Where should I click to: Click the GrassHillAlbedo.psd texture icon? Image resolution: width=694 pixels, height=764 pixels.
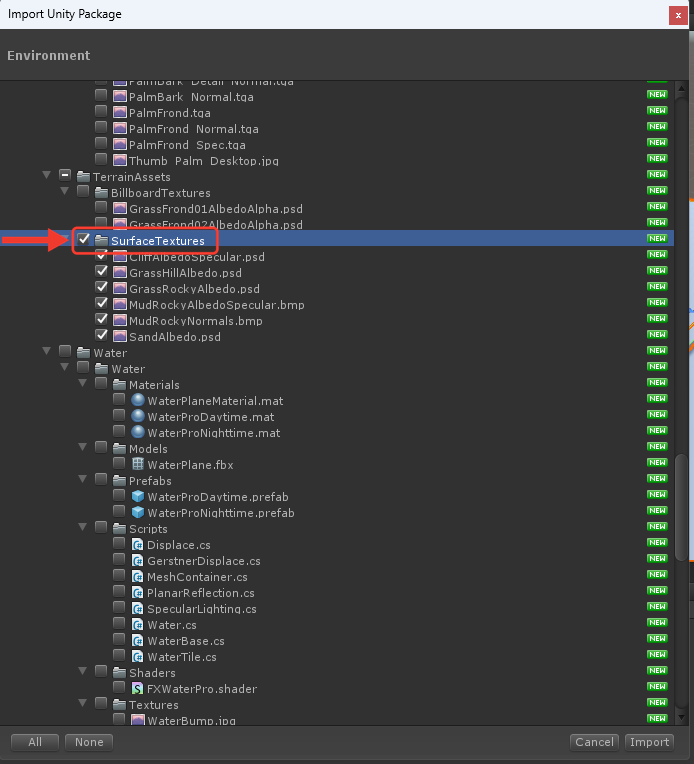pyautogui.click(x=120, y=272)
